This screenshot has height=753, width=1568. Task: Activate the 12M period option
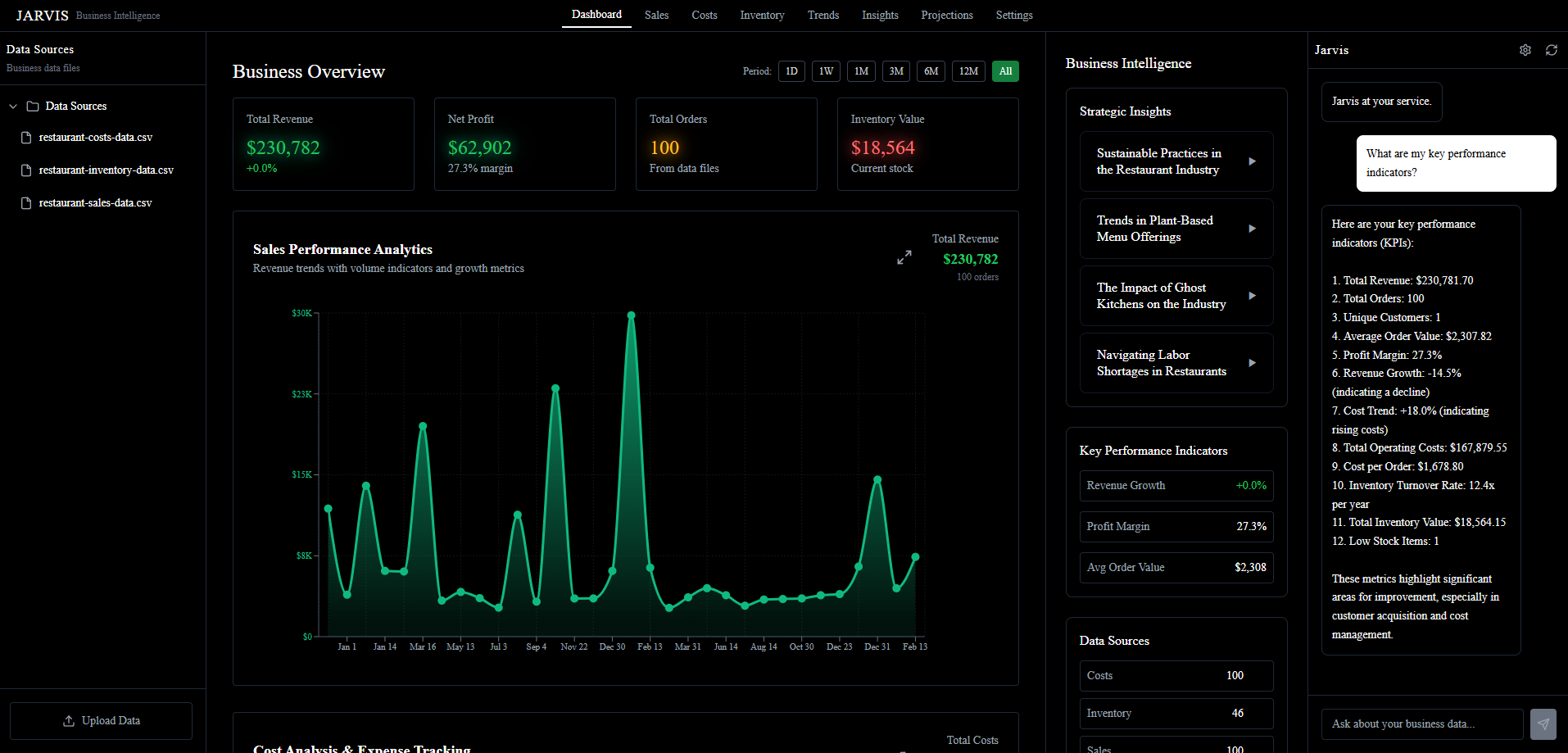(x=968, y=71)
